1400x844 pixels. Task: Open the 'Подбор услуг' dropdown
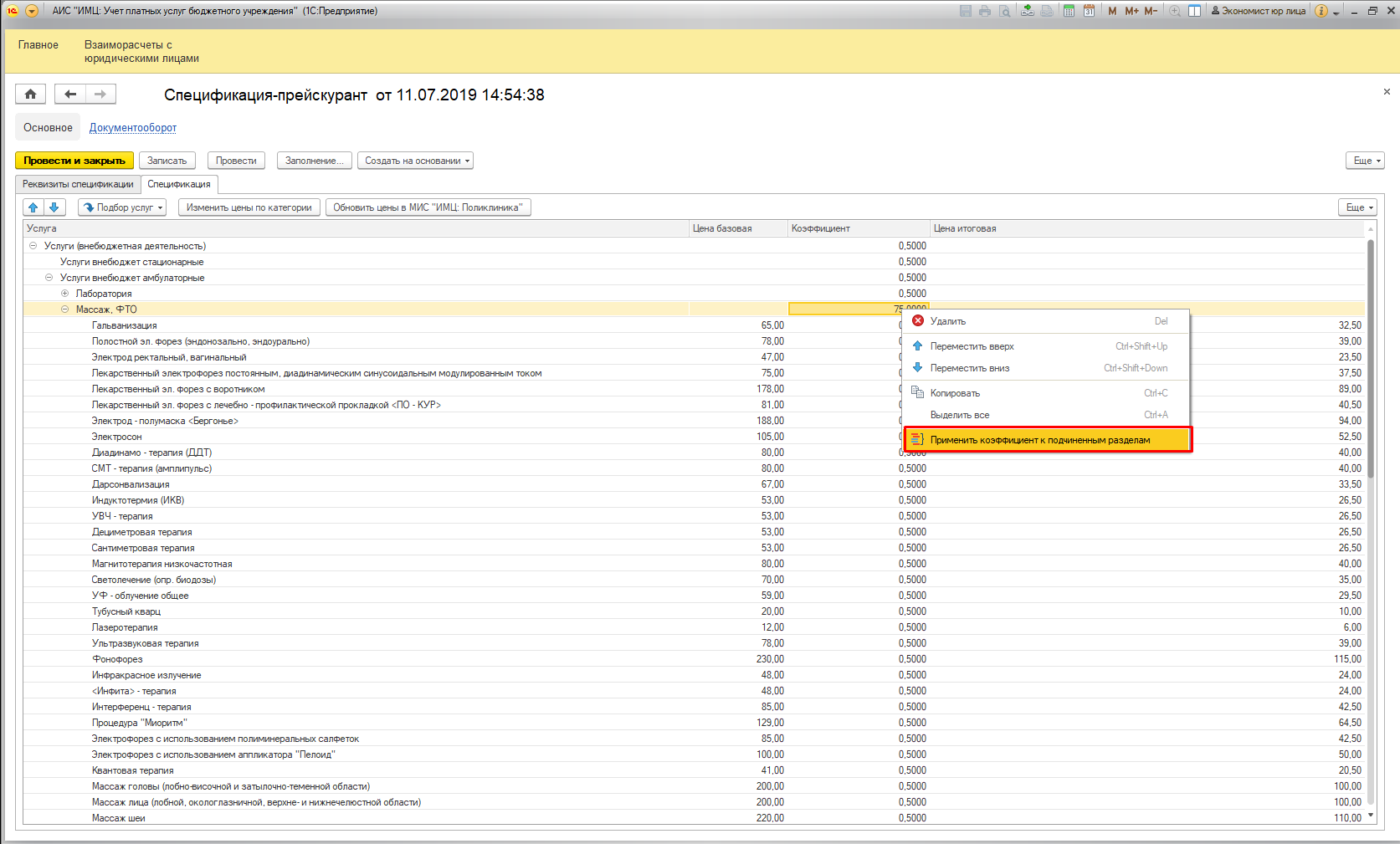click(x=122, y=207)
